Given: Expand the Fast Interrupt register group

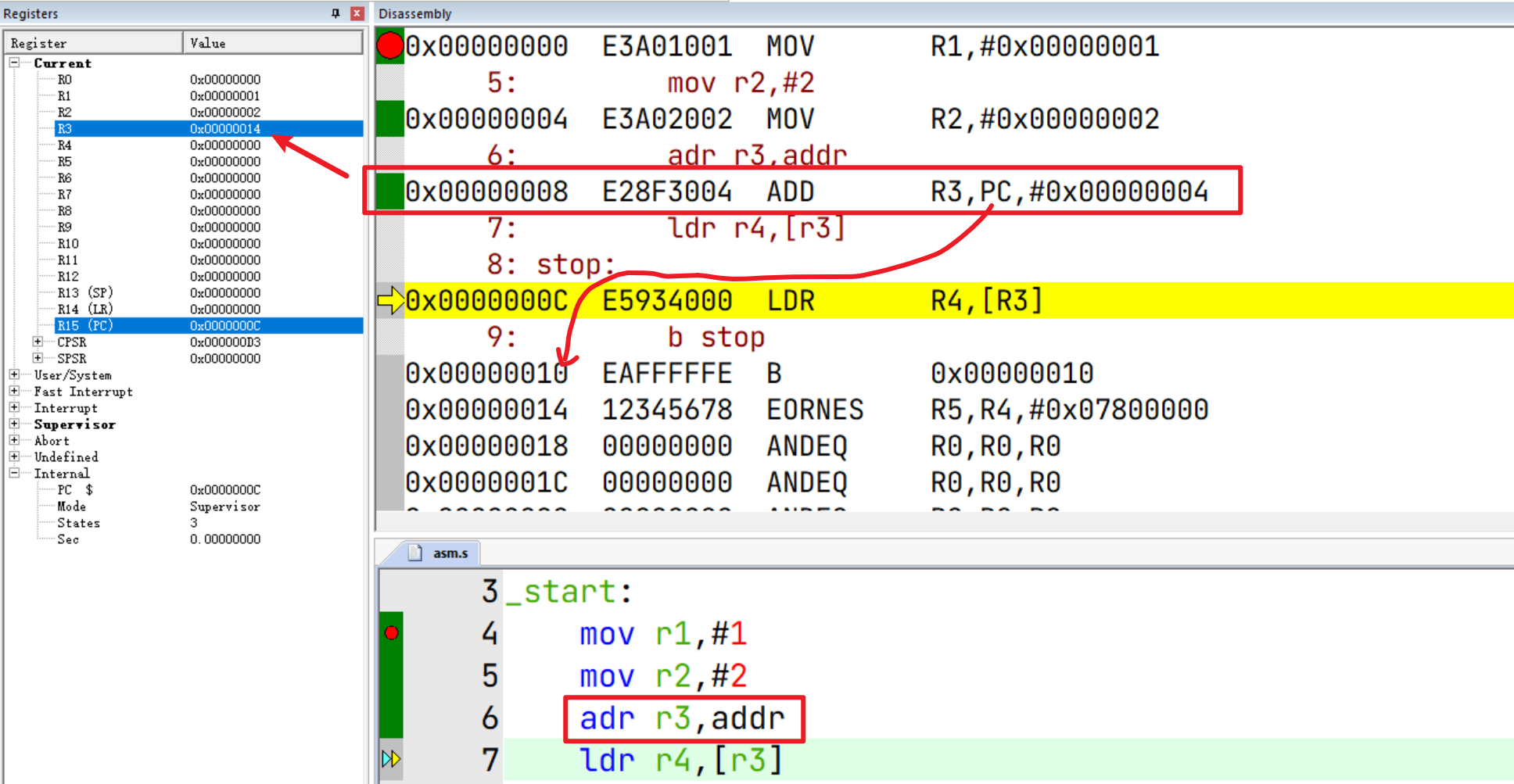Looking at the screenshot, I should tap(14, 391).
